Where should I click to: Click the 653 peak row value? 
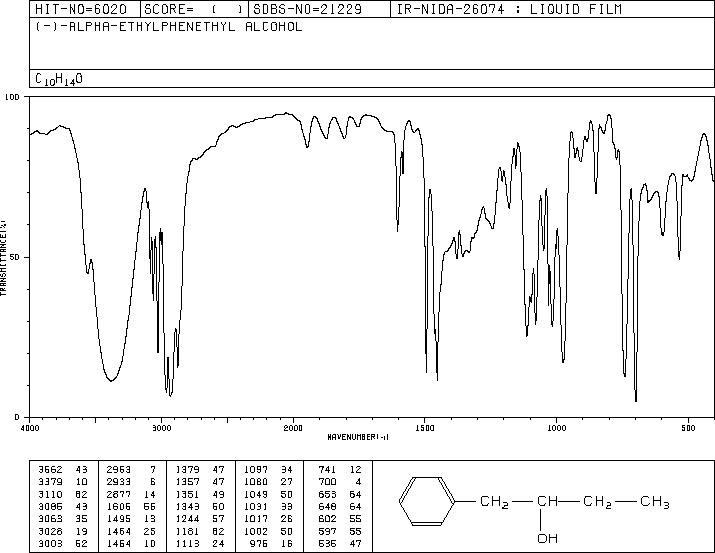pyautogui.click(x=327, y=494)
